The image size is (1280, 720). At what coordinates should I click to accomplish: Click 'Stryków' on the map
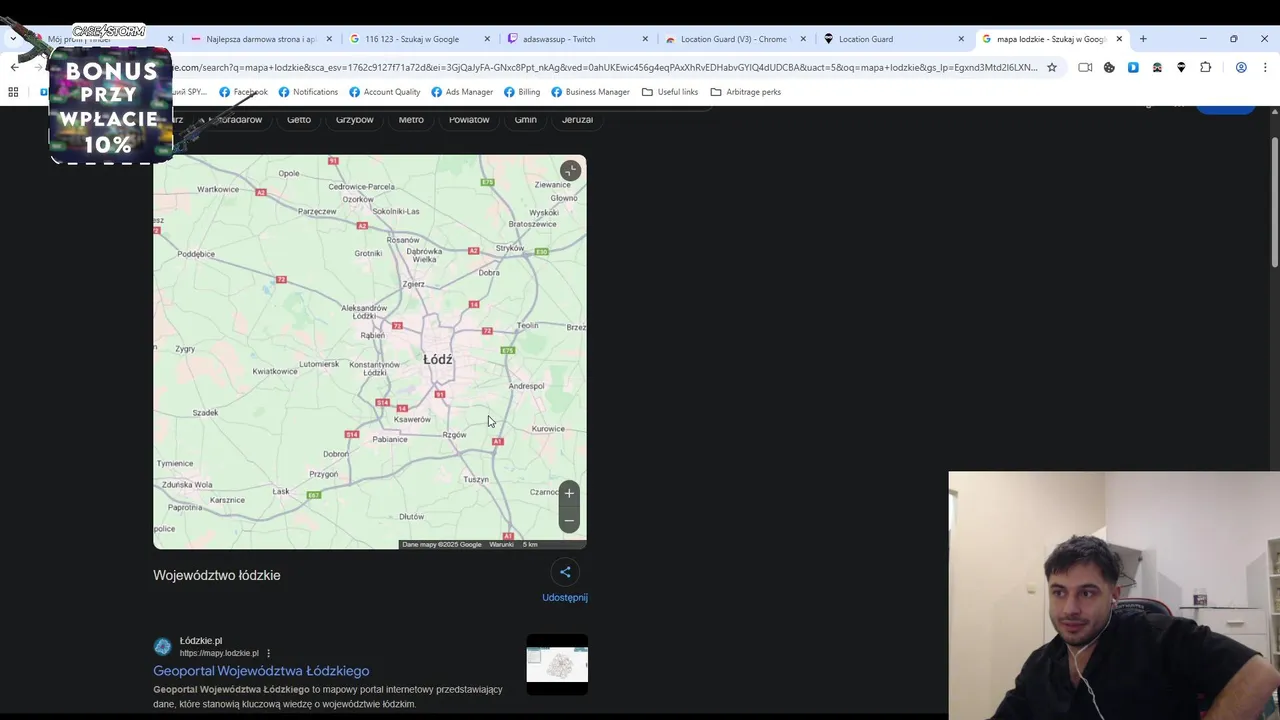coord(510,248)
